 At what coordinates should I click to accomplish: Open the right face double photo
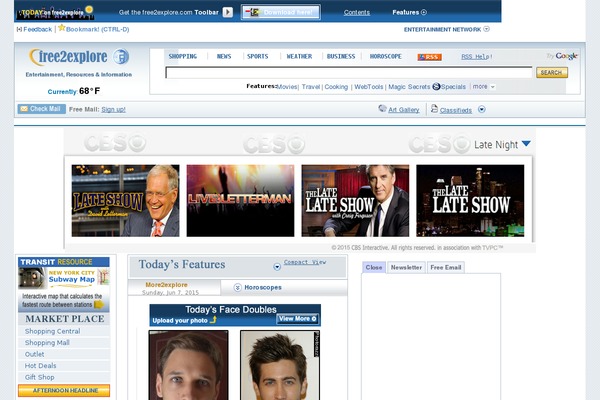pyautogui.click(x=280, y=365)
